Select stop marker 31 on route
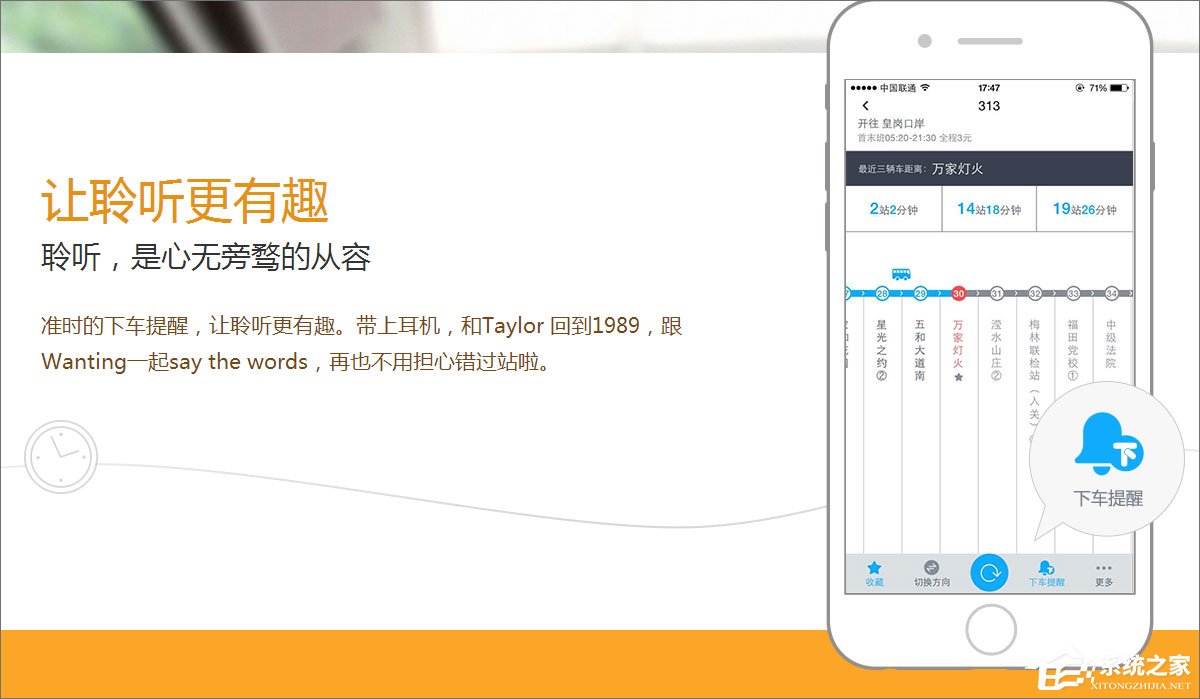Image resolution: width=1200 pixels, height=699 pixels. 996,294
